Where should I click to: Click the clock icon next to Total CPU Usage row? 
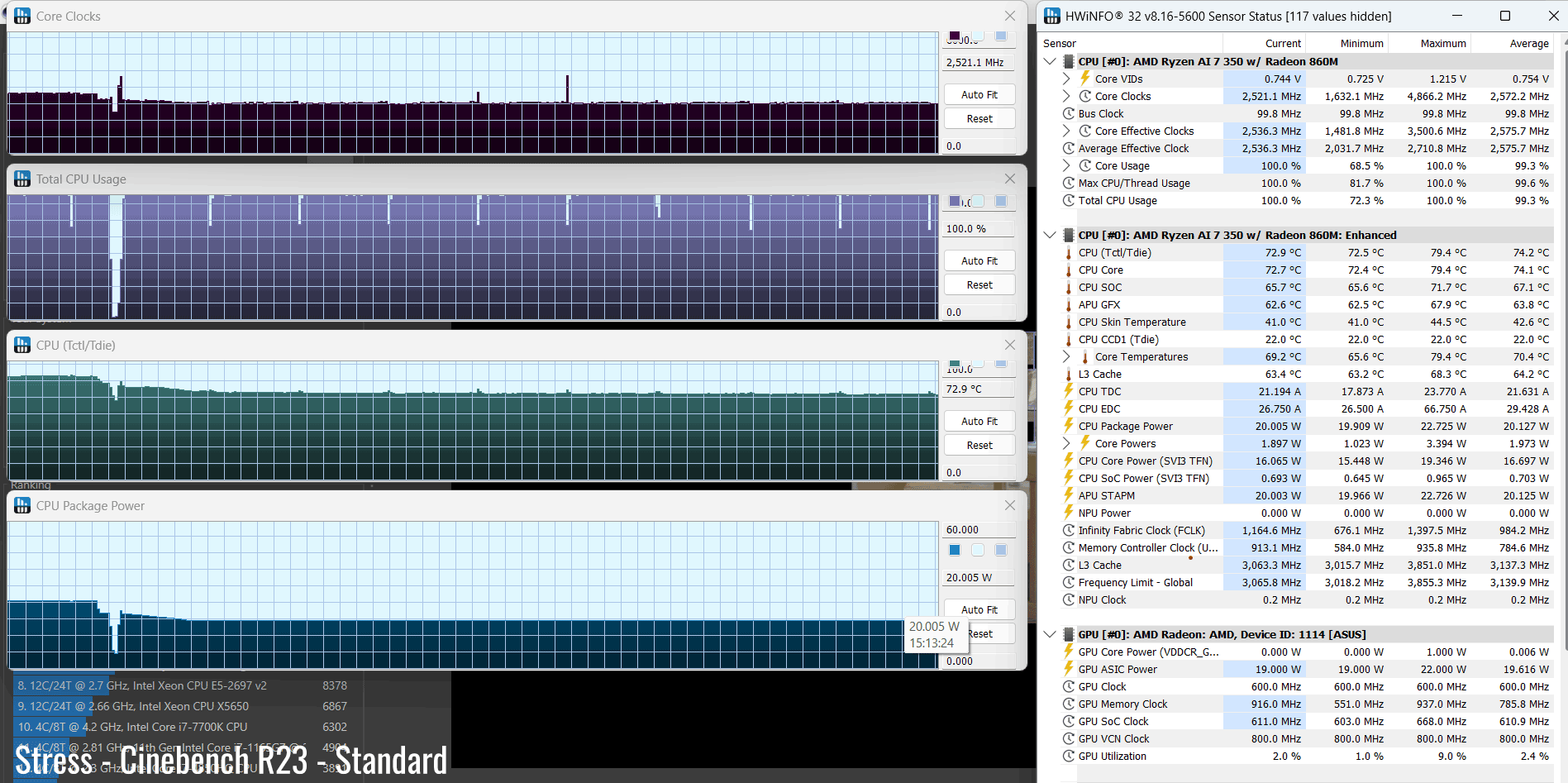click(1069, 200)
